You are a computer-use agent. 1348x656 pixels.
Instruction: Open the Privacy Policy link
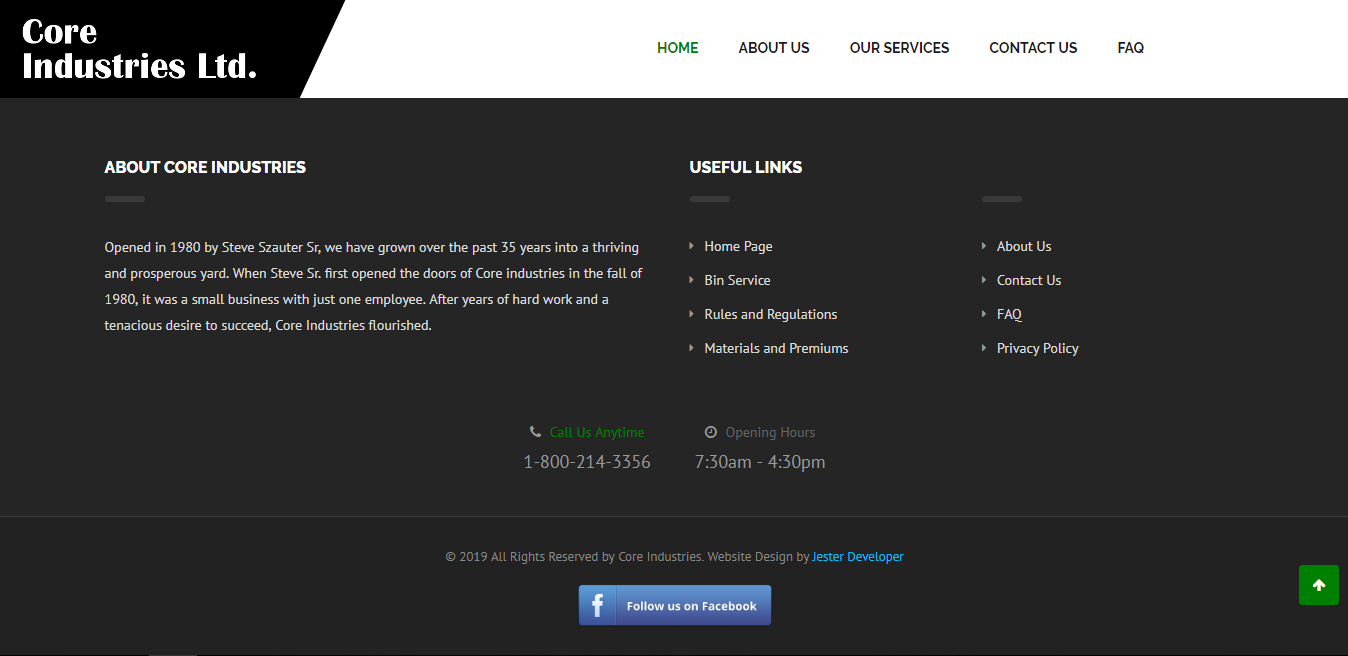point(1037,348)
